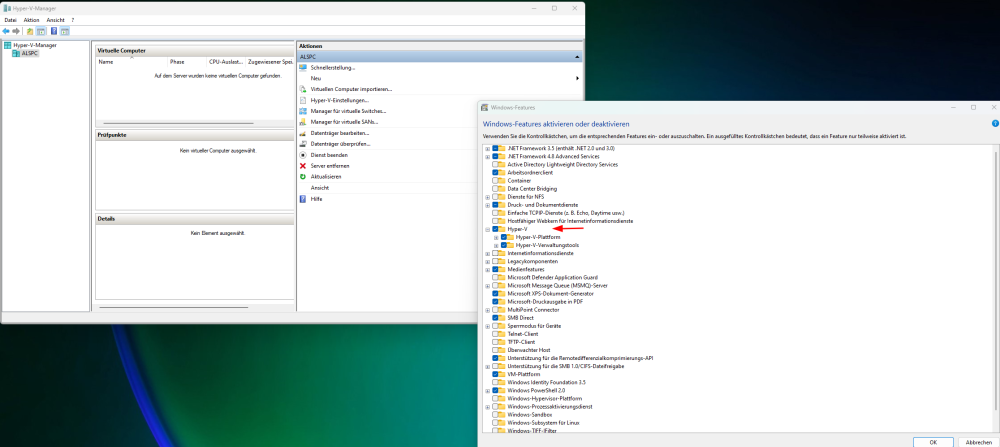This screenshot has width=1000, height=447.
Task: Select the ALSPC server node in tree
Action: [26, 54]
